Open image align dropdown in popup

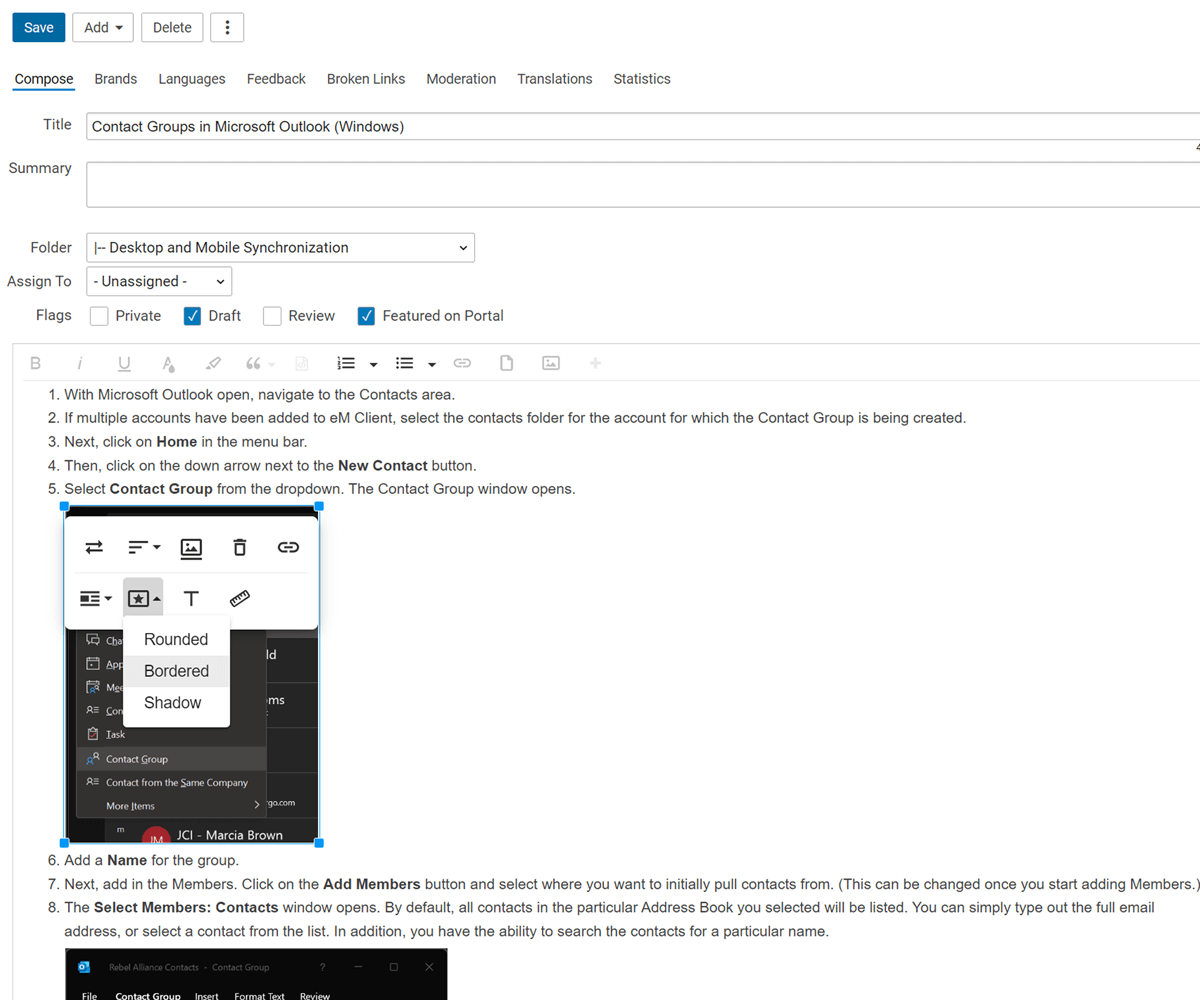144,547
